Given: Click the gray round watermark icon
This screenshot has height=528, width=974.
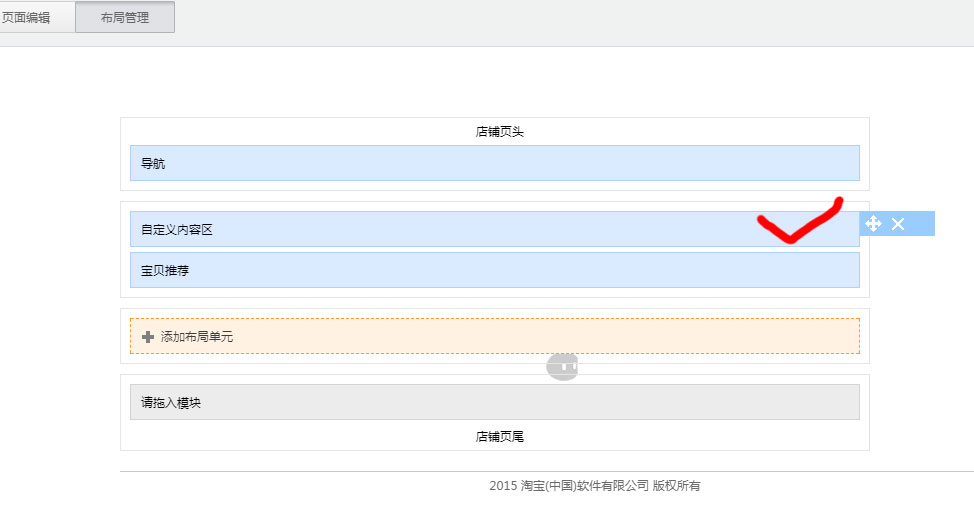Looking at the screenshot, I should point(562,367).
